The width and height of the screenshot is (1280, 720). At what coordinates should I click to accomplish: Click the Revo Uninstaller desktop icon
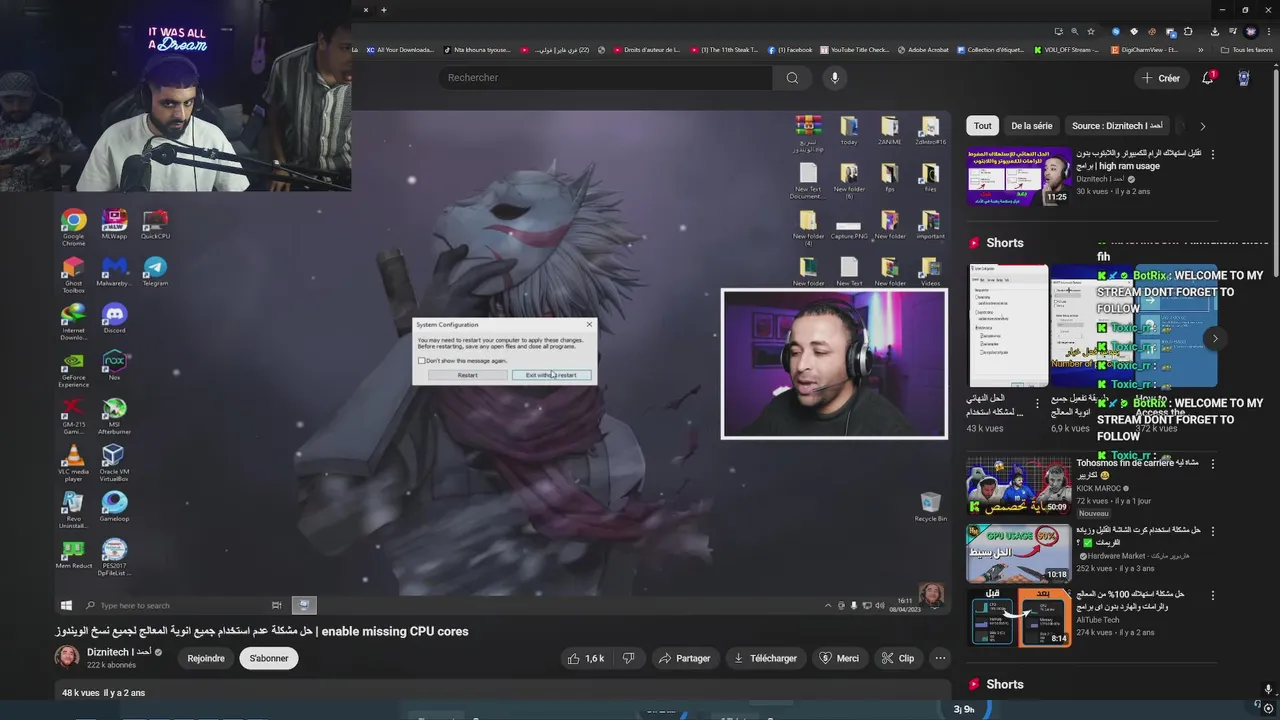pyautogui.click(x=73, y=511)
